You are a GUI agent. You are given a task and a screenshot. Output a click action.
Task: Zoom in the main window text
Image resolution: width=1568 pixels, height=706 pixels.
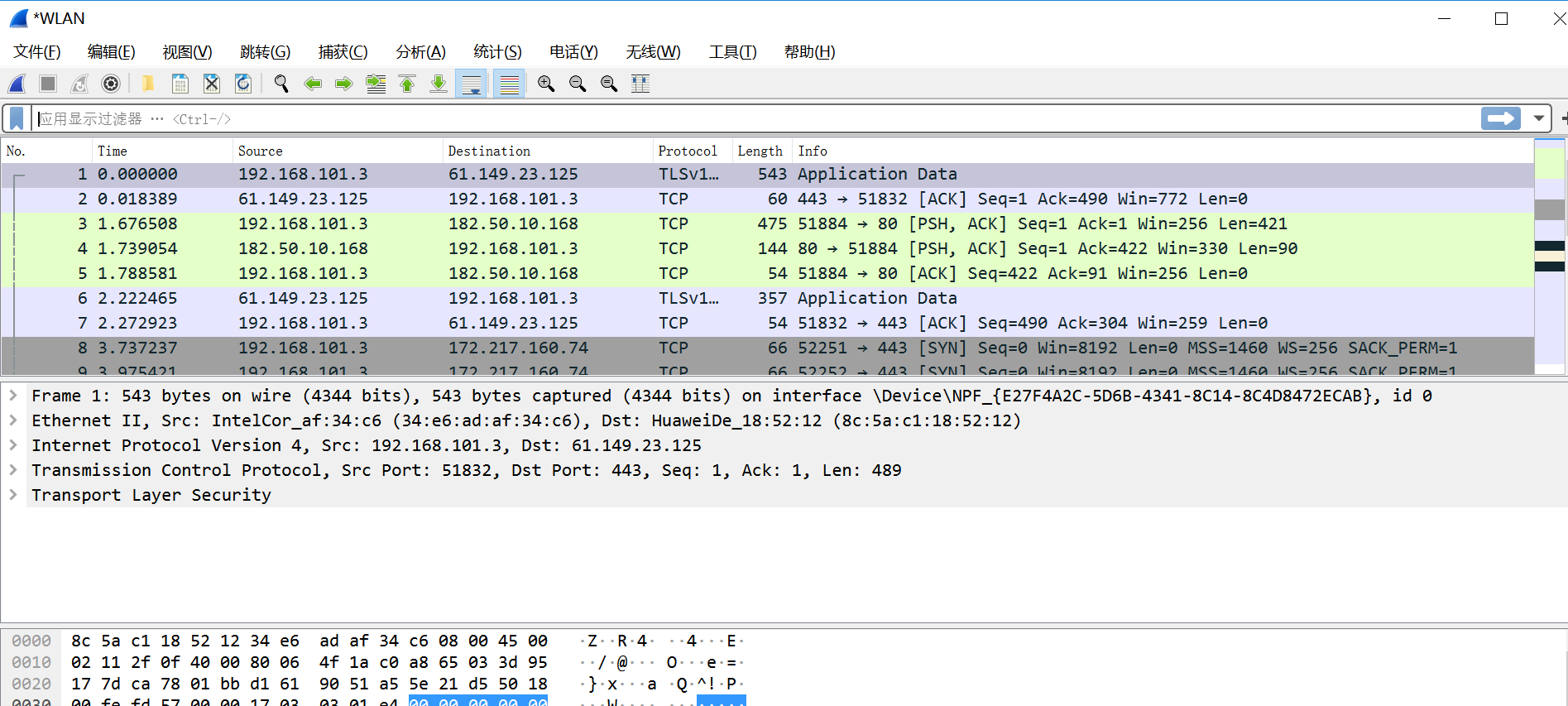point(546,84)
